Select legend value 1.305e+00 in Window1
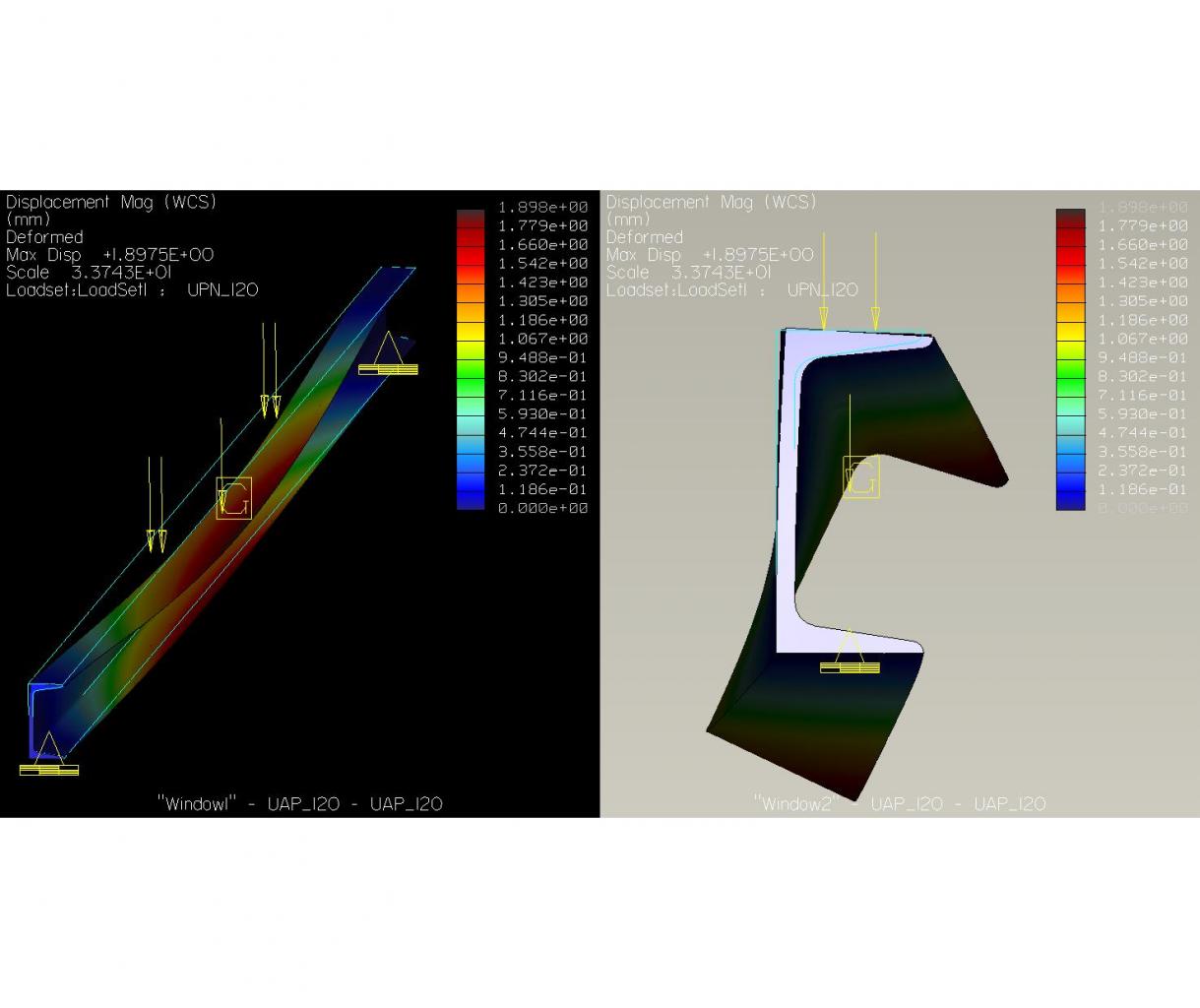 tap(543, 301)
